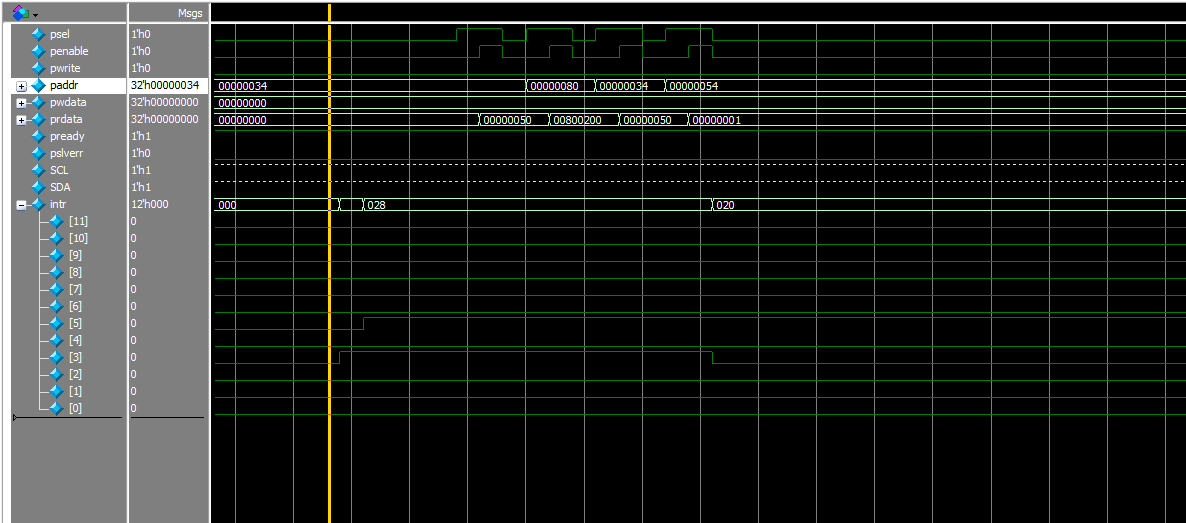
Task: Click the yellow waveform cursor line
Action: click(x=329, y=265)
